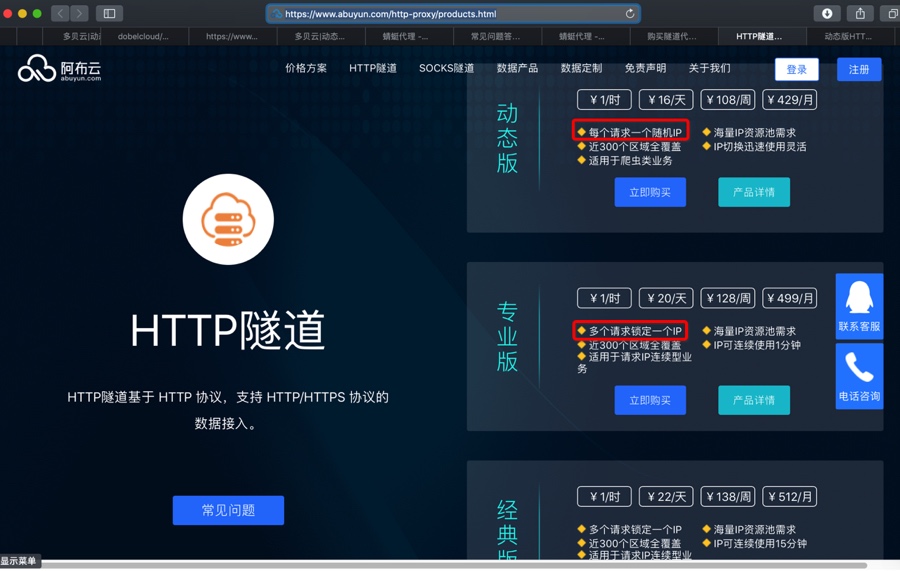Select the ¥1/时 price in 专业版

[x=604, y=298]
